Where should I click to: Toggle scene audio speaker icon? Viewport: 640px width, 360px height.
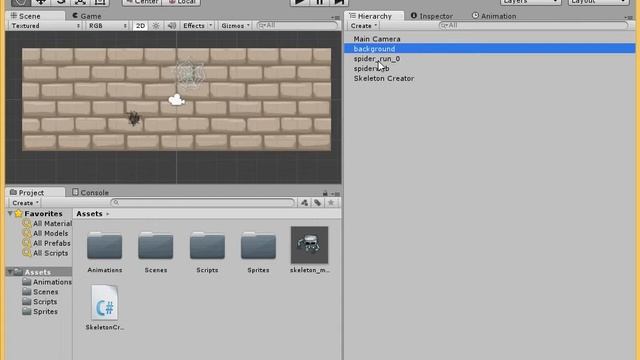[172, 26]
